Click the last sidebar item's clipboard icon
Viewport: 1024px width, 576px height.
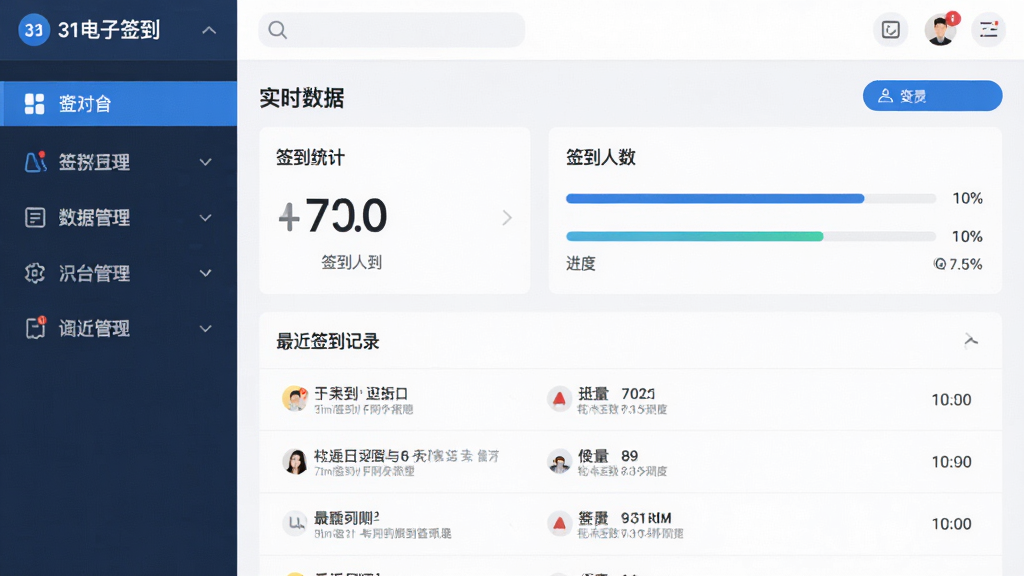tap(35, 328)
